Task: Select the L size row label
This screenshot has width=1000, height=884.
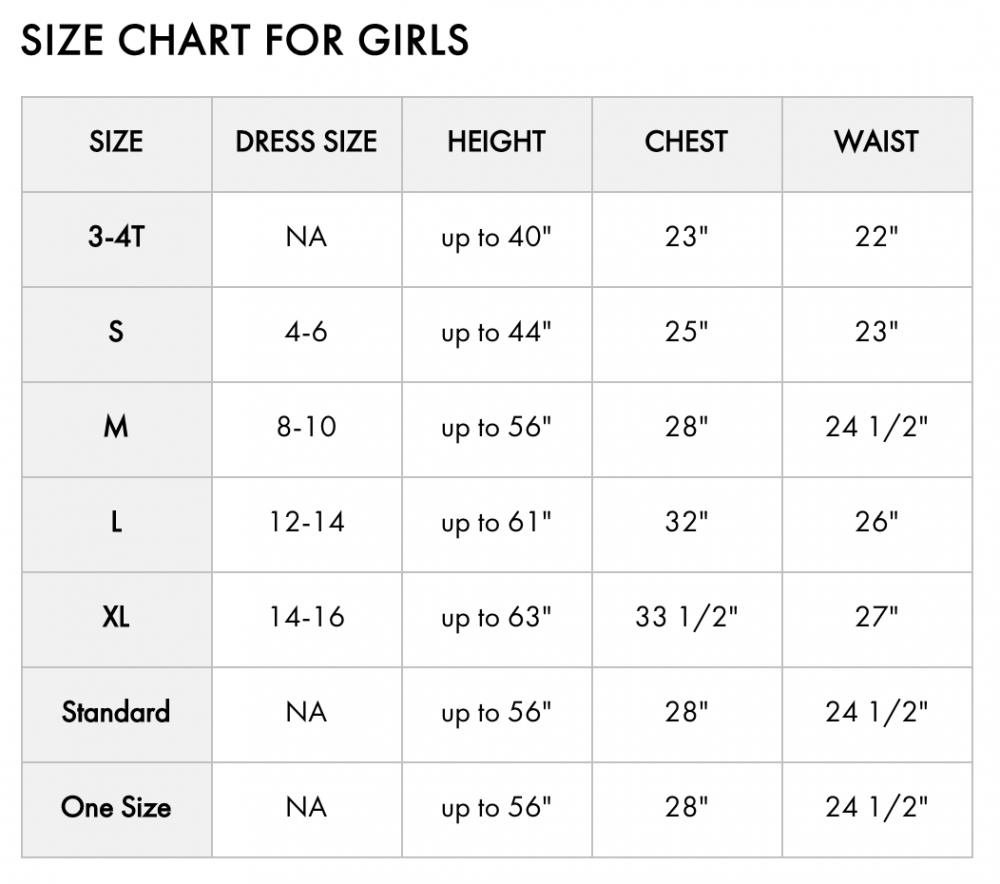Action: tap(116, 522)
